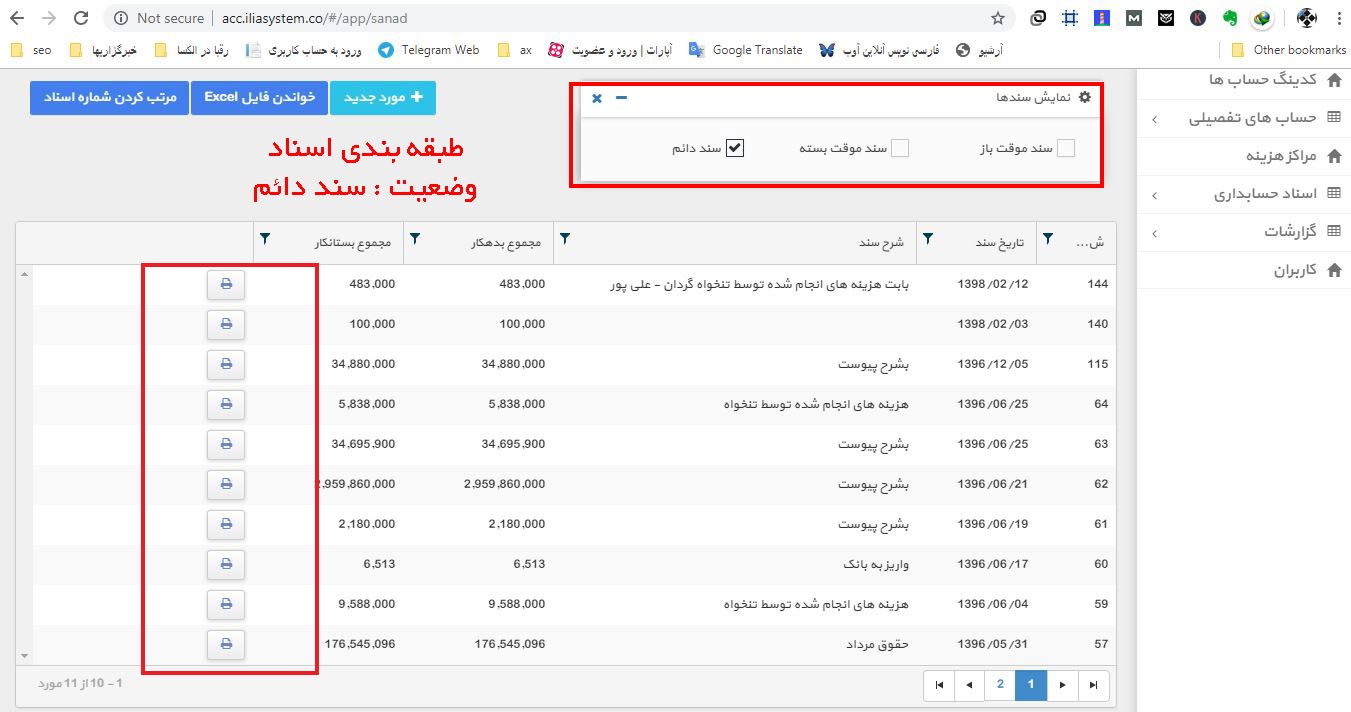The width and height of the screenshot is (1351, 712).
Task: Print the first document dated 1398/02/12
Action: click(226, 284)
